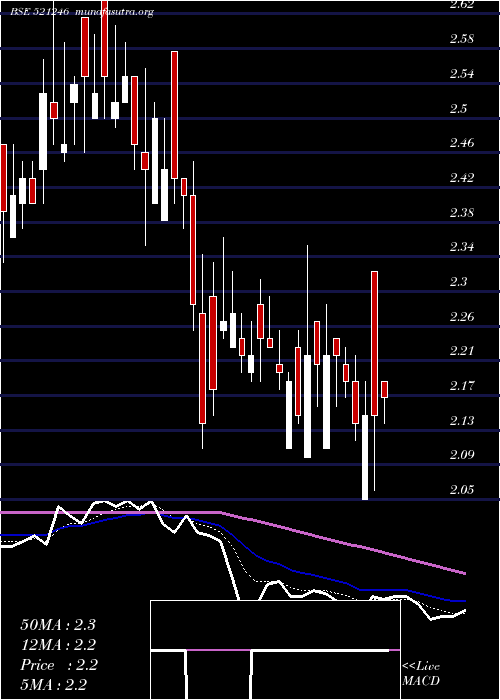Click the BSE 521246 ticker label
Viewport: 500px width, 700px height.
tap(39, 12)
